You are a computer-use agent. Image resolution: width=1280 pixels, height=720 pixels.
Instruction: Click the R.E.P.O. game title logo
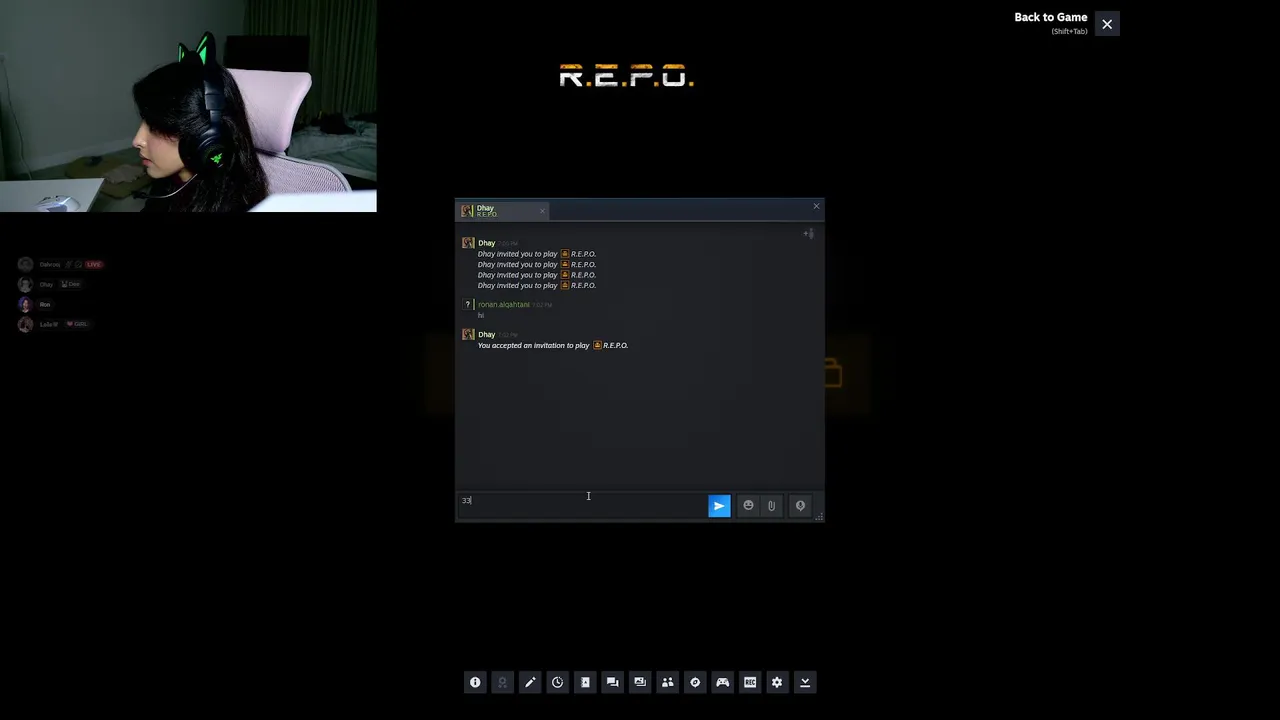626,76
